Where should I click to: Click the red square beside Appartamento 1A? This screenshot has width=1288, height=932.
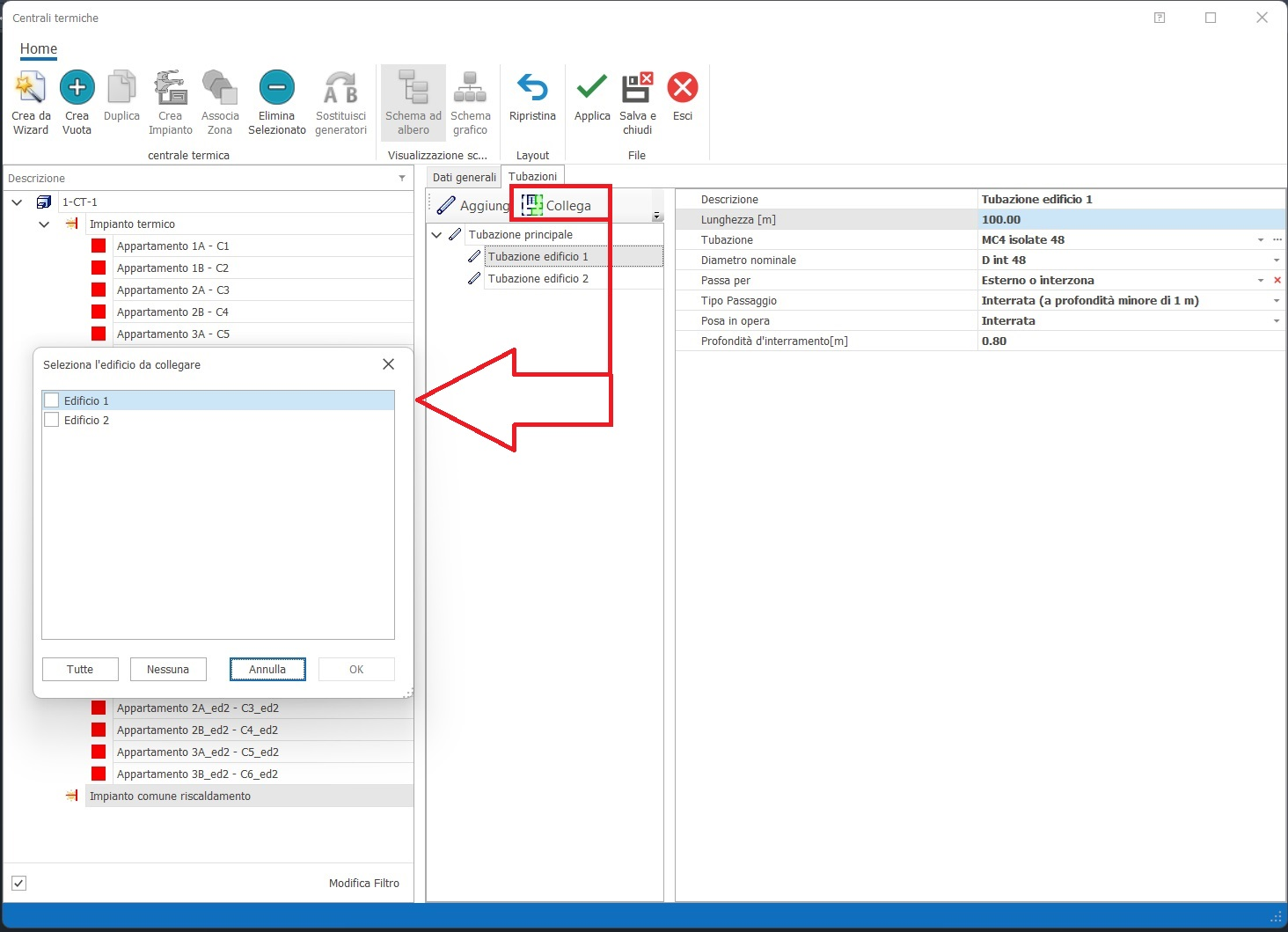click(x=99, y=246)
